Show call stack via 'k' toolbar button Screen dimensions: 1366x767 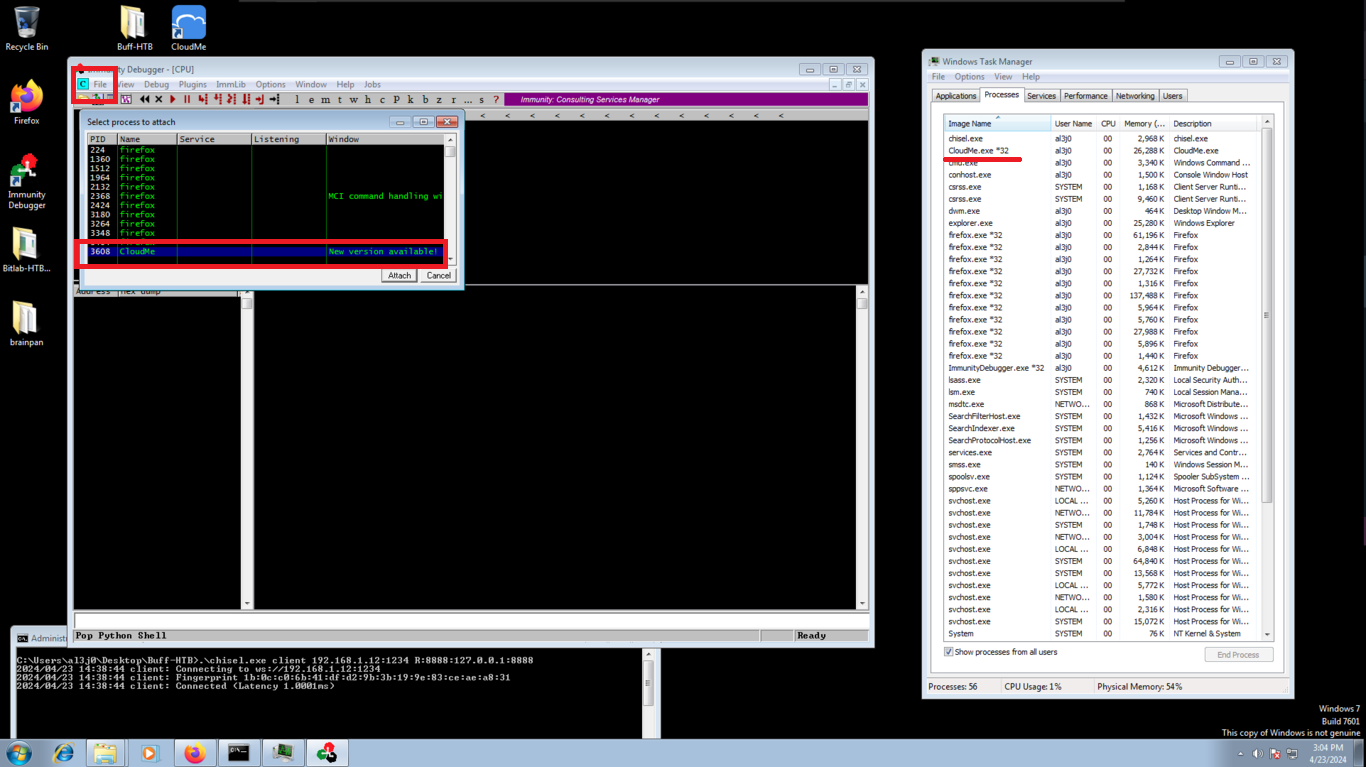coord(410,99)
